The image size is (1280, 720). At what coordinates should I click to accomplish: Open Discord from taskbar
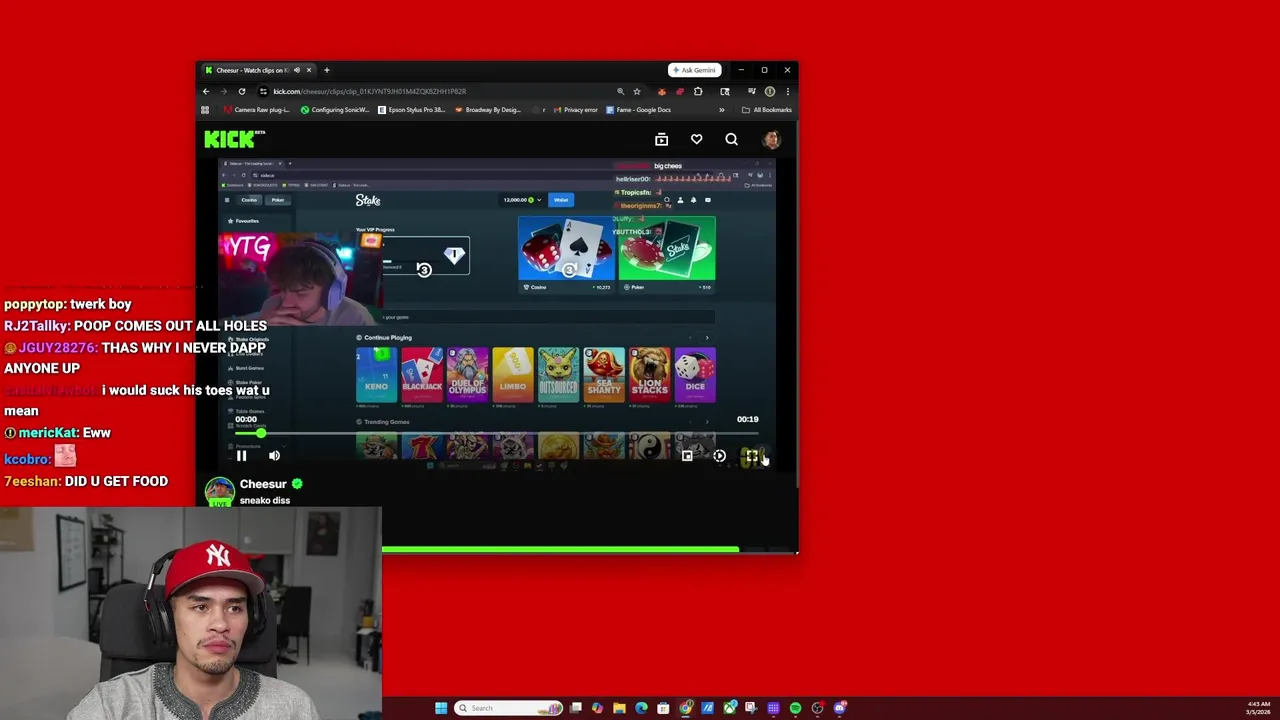839,708
